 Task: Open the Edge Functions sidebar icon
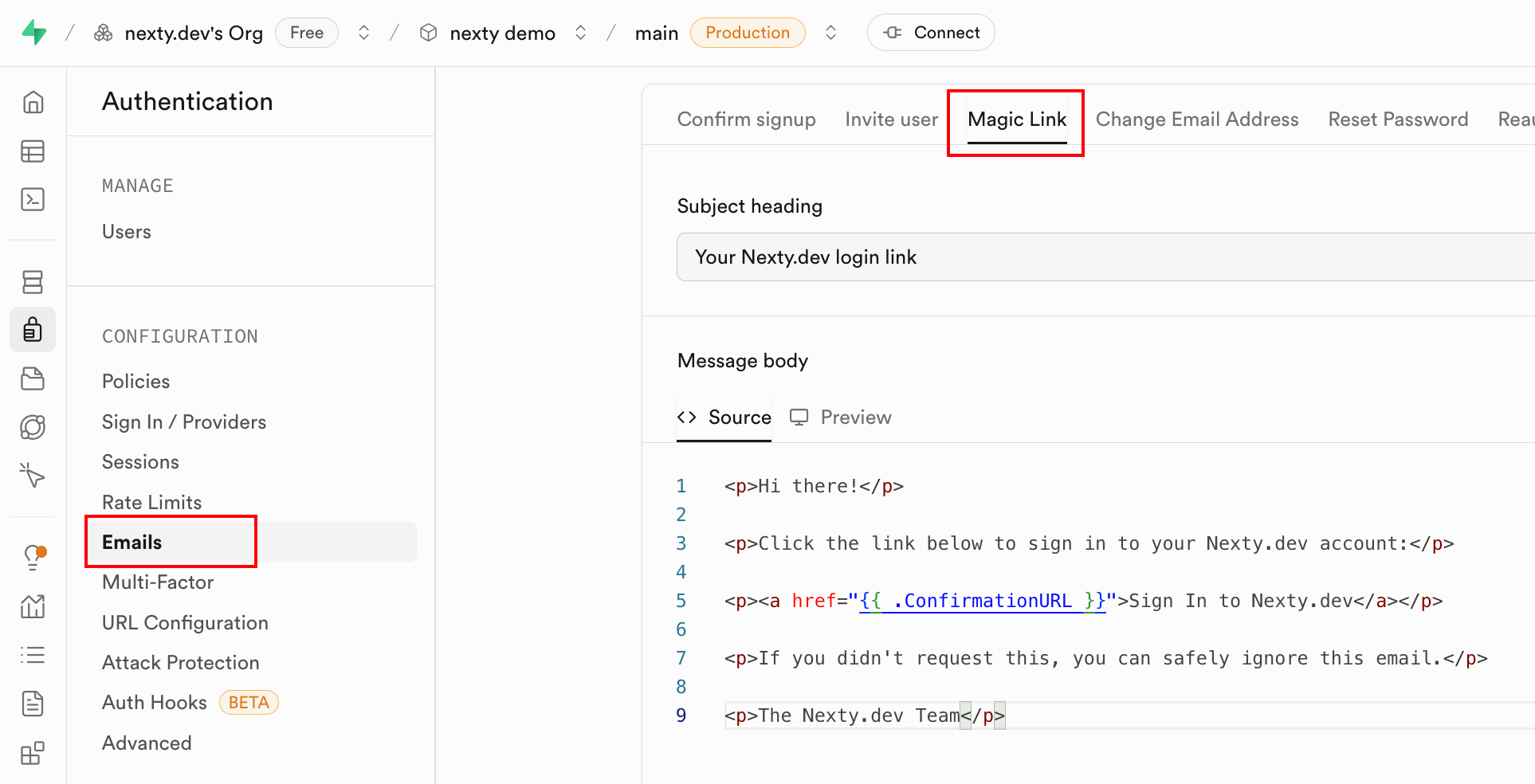click(33, 428)
